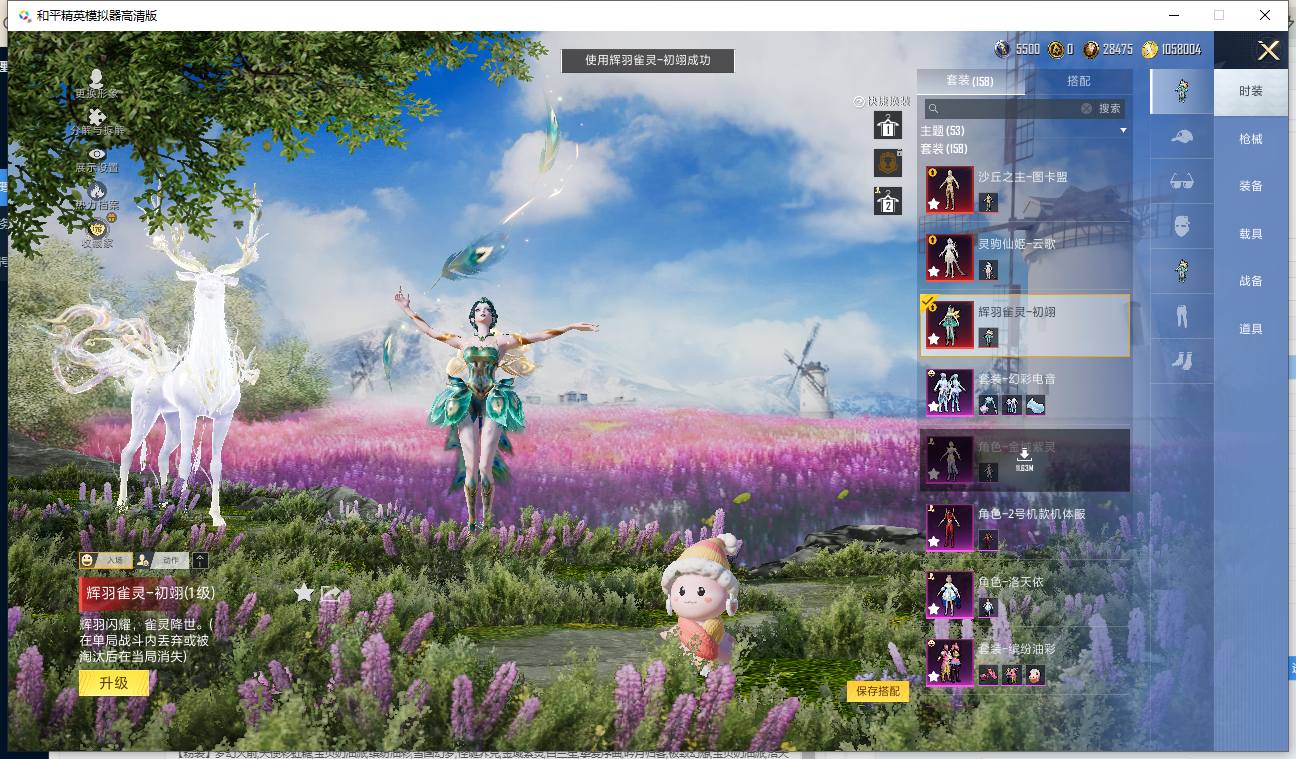Favorite the outfit with the star icon
This screenshot has width=1296, height=759.
click(304, 593)
